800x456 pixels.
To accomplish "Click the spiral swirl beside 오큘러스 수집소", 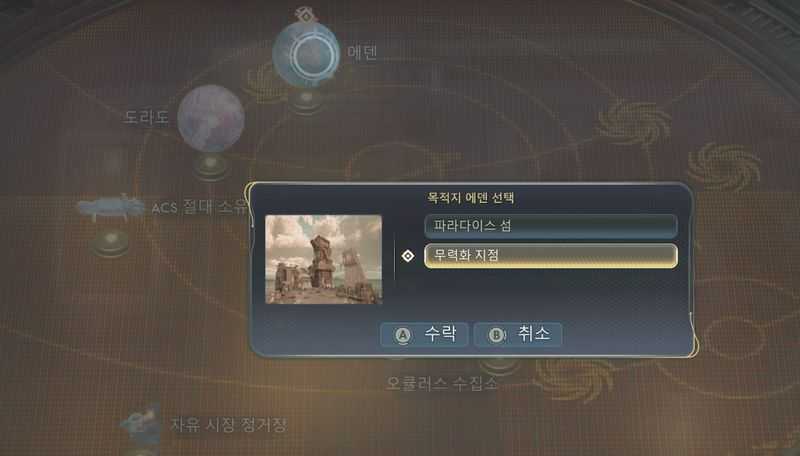I will point(574,379).
